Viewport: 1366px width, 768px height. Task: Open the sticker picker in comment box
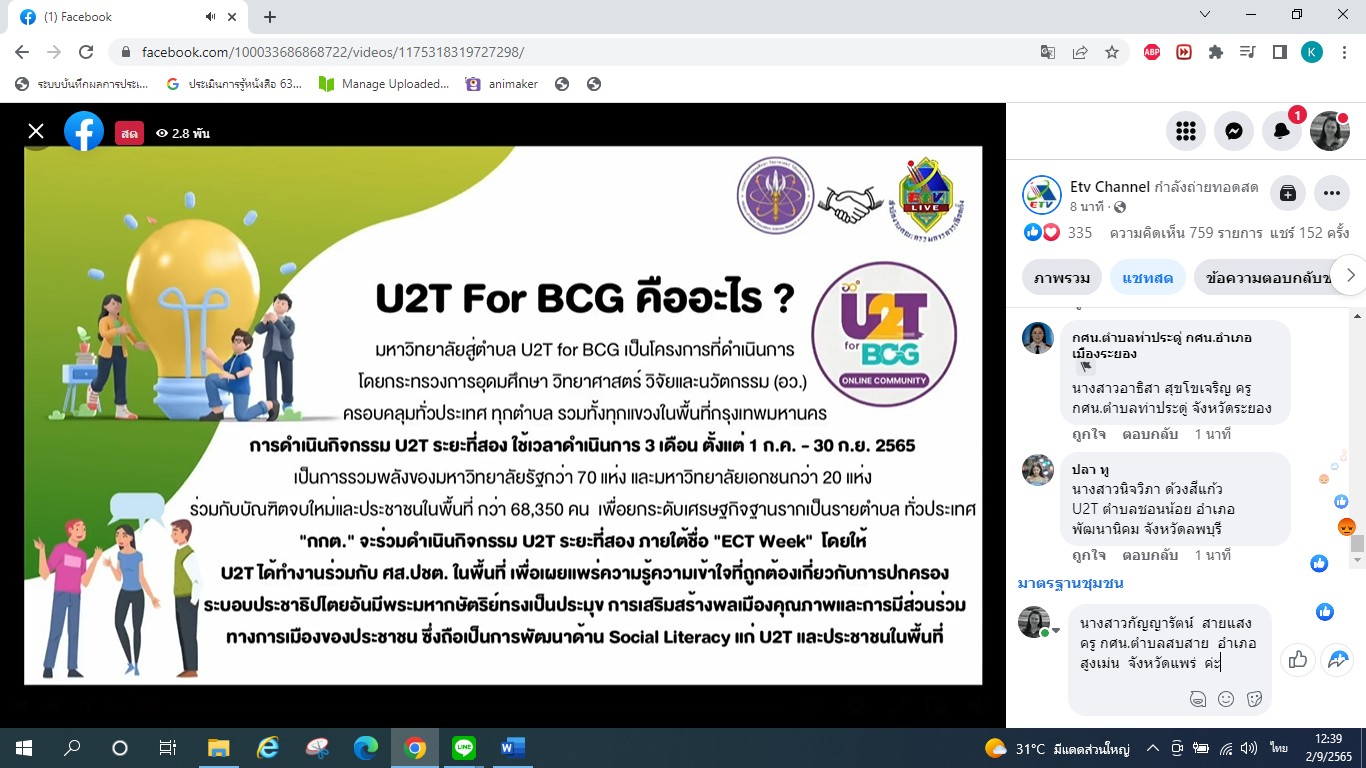[x=1254, y=699]
